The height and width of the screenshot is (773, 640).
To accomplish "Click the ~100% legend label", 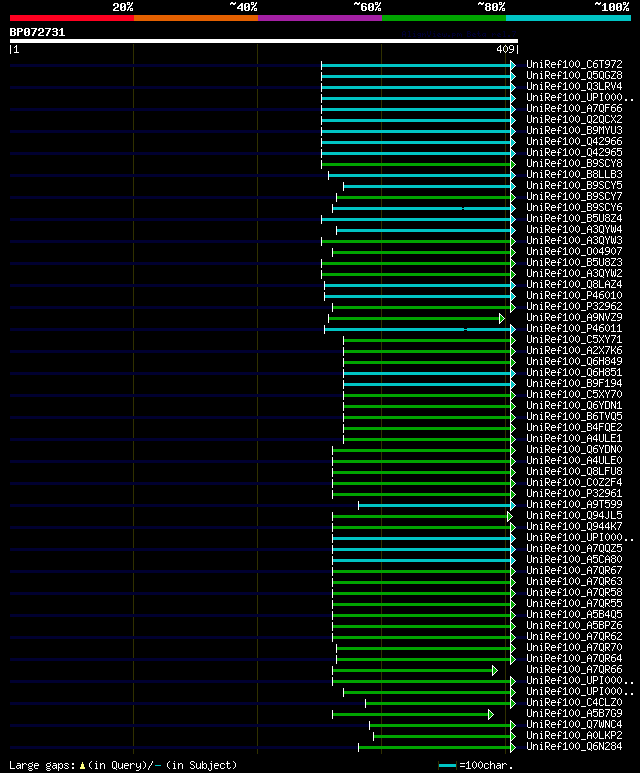I will [x=612, y=7].
